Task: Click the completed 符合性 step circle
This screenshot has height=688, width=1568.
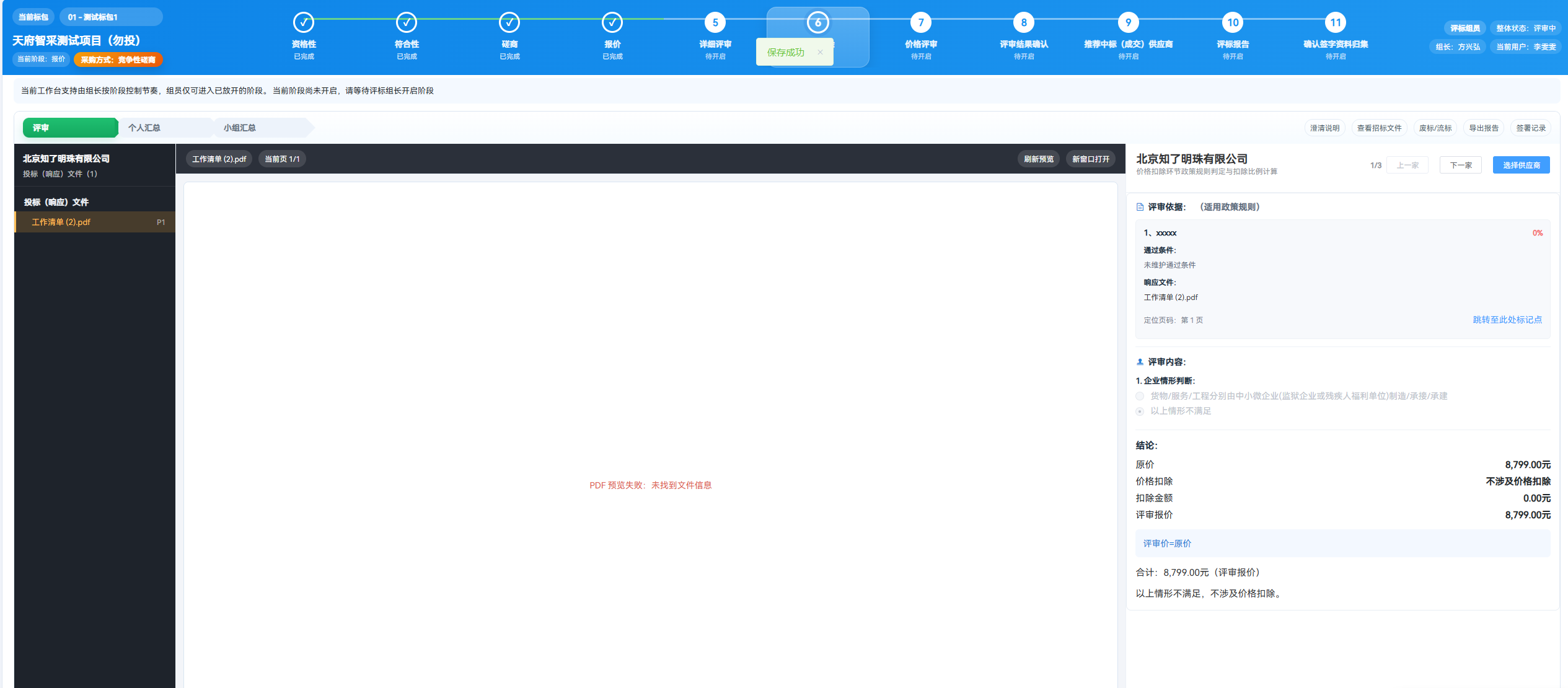Action: click(x=407, y=23)
